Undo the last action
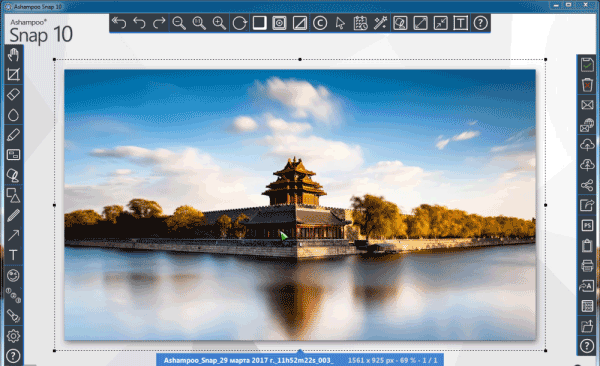This screenshot has height=366, width=600. pyautogui.click(x=139, y=23)
